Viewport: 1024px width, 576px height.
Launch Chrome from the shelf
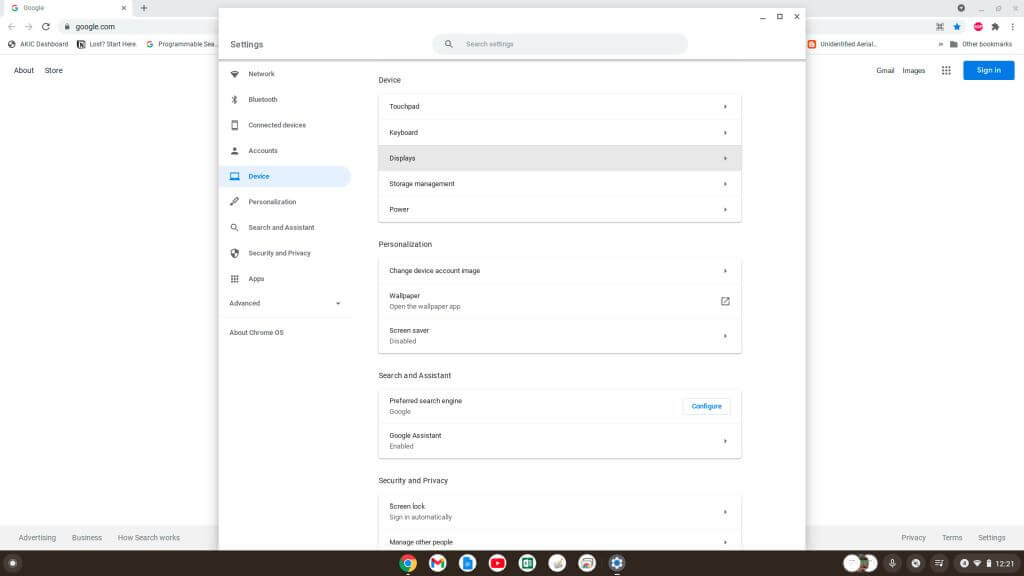pyautogui.click(x=408, y=563)
